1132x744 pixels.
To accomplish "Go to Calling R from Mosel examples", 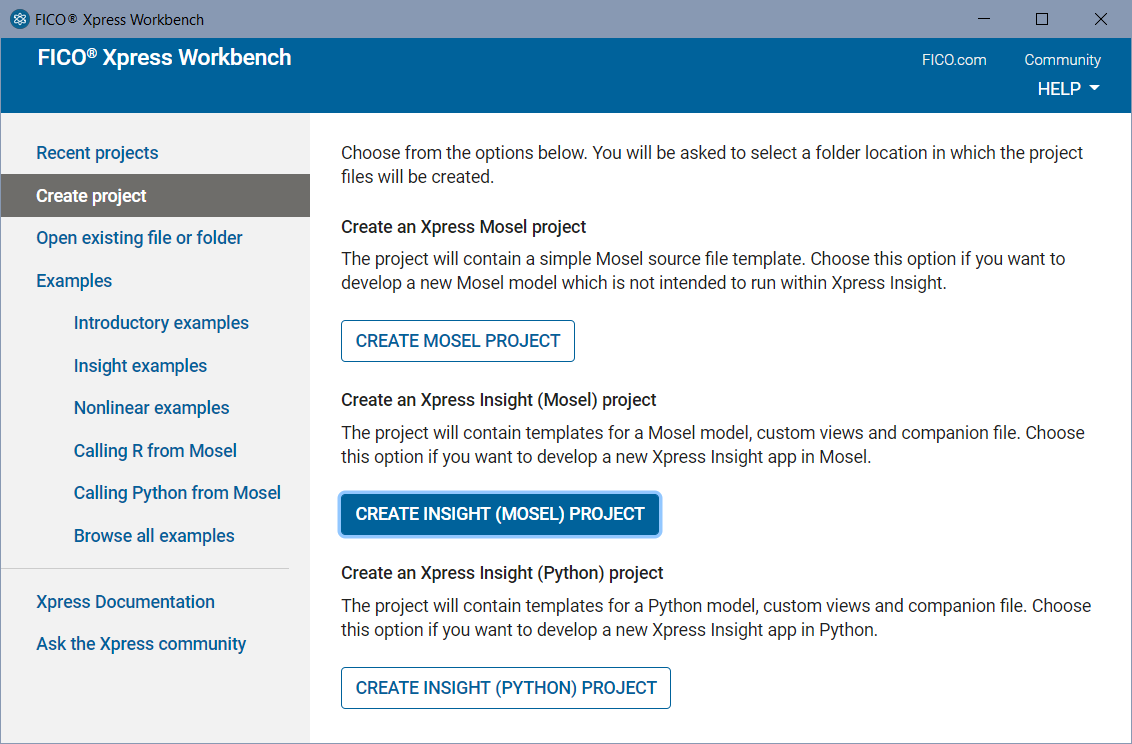I will (x=155, y=451).
